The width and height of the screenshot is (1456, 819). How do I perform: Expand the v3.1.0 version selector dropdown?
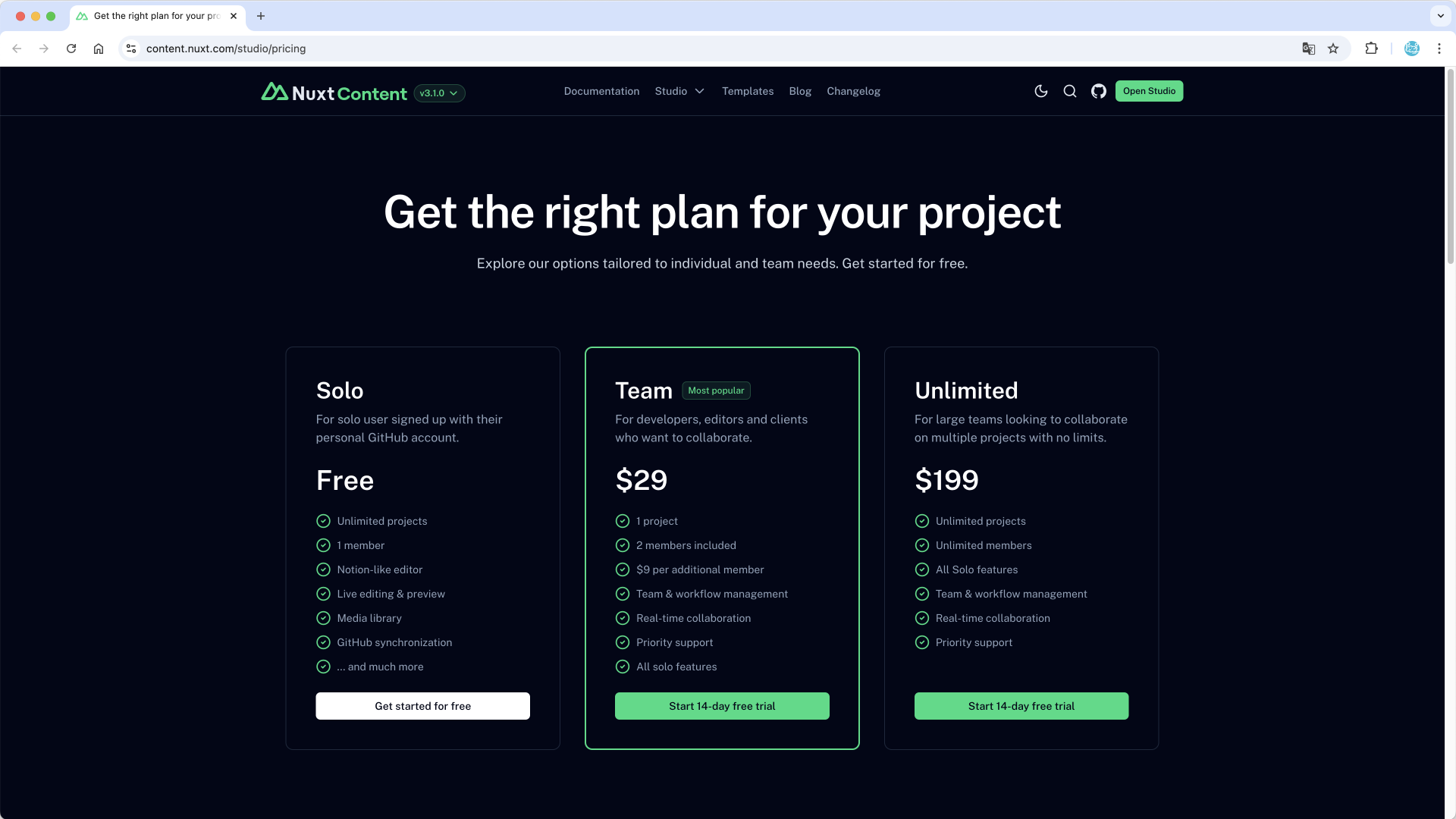[438, 93]
